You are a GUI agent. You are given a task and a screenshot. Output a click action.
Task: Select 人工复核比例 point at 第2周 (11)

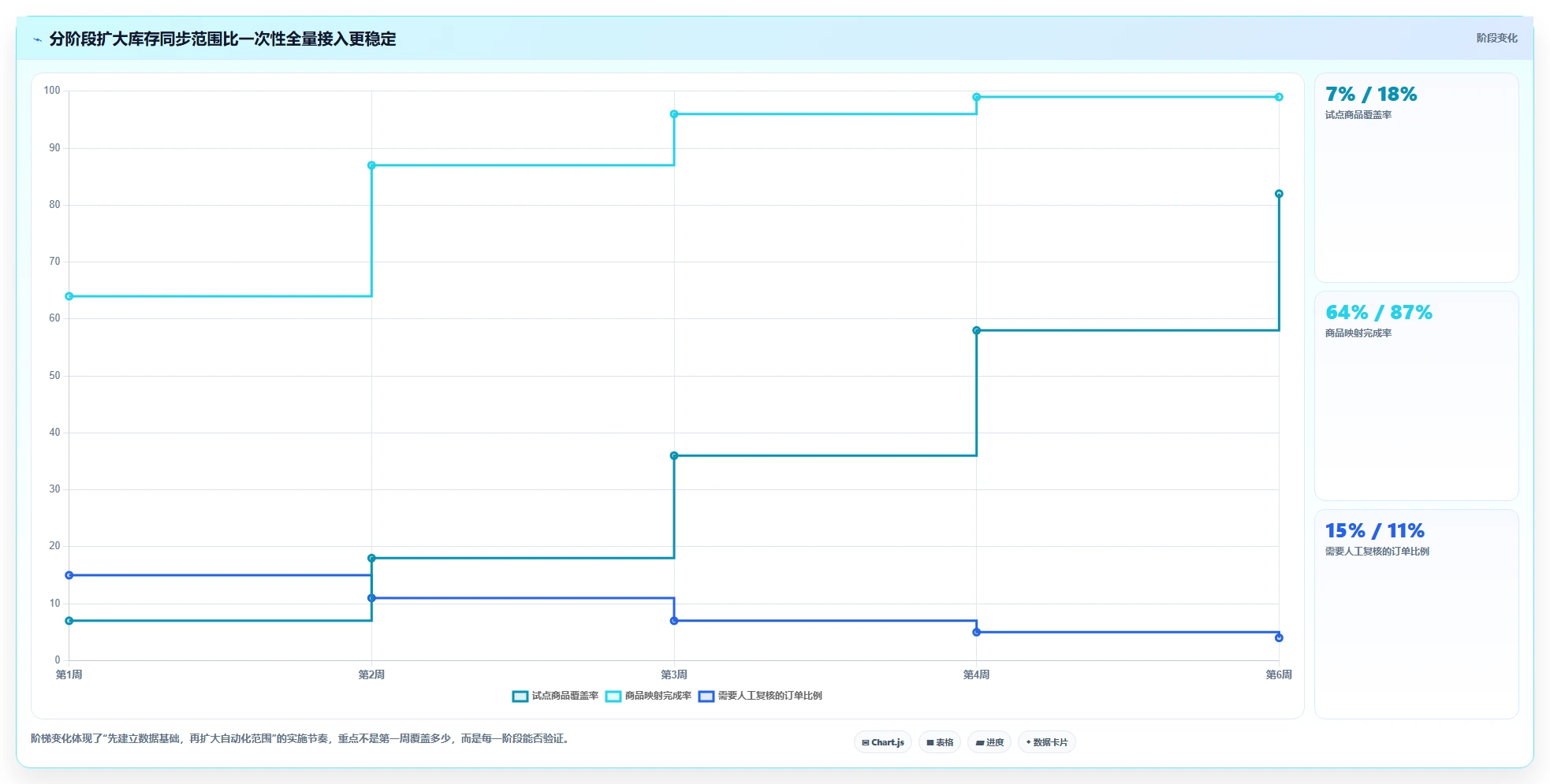pos(371,598)
